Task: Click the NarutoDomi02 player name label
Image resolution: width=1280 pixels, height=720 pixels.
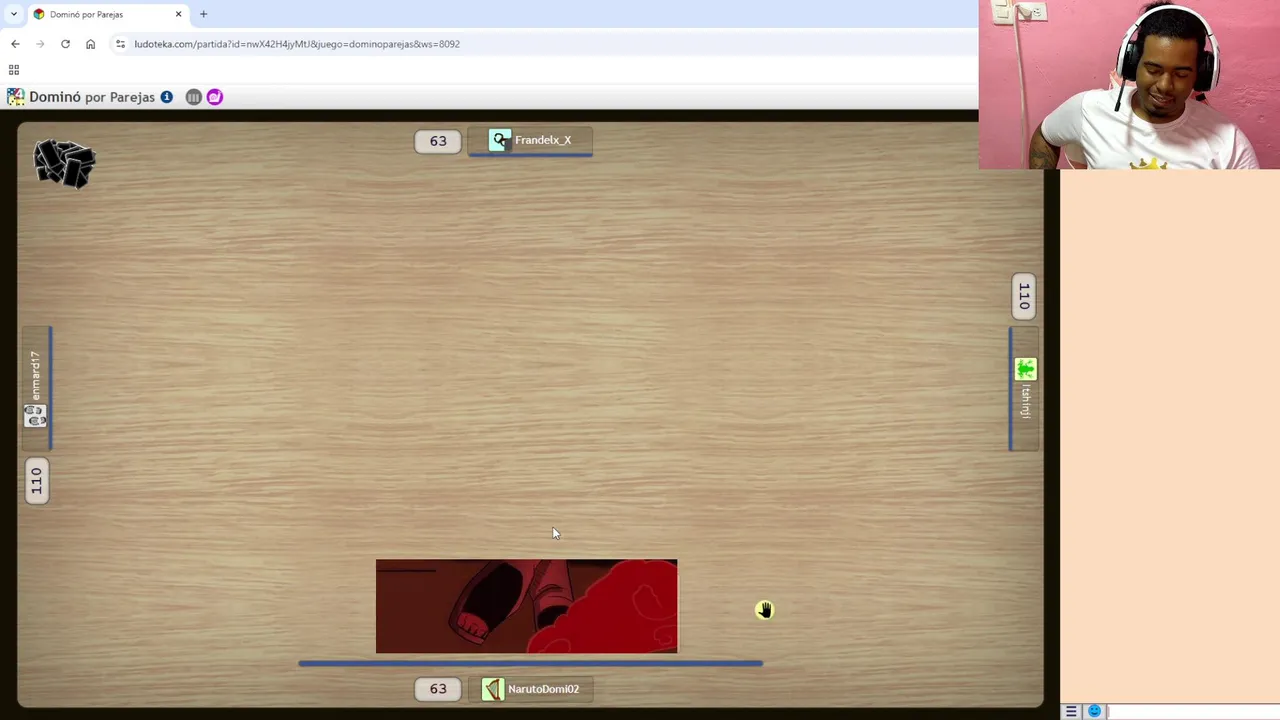Action: coord(543,689)
